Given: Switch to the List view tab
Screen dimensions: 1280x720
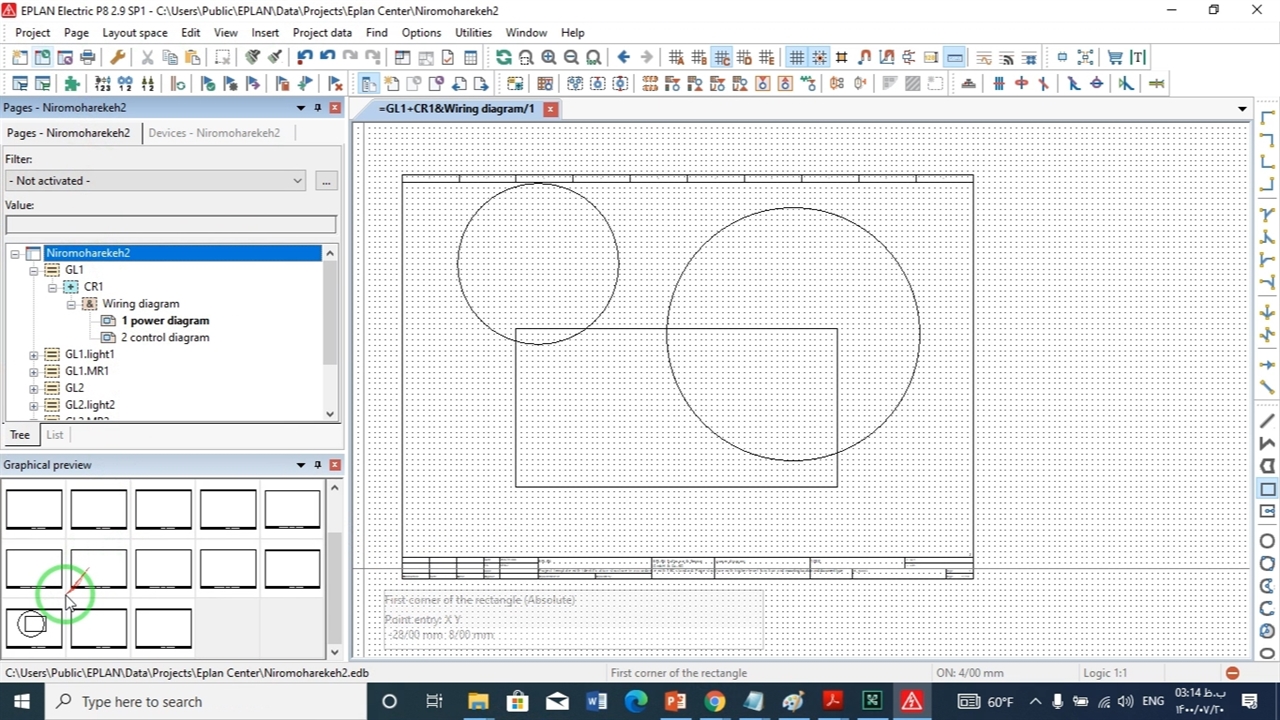Looking at the screenshot, I should pos(54,435).
